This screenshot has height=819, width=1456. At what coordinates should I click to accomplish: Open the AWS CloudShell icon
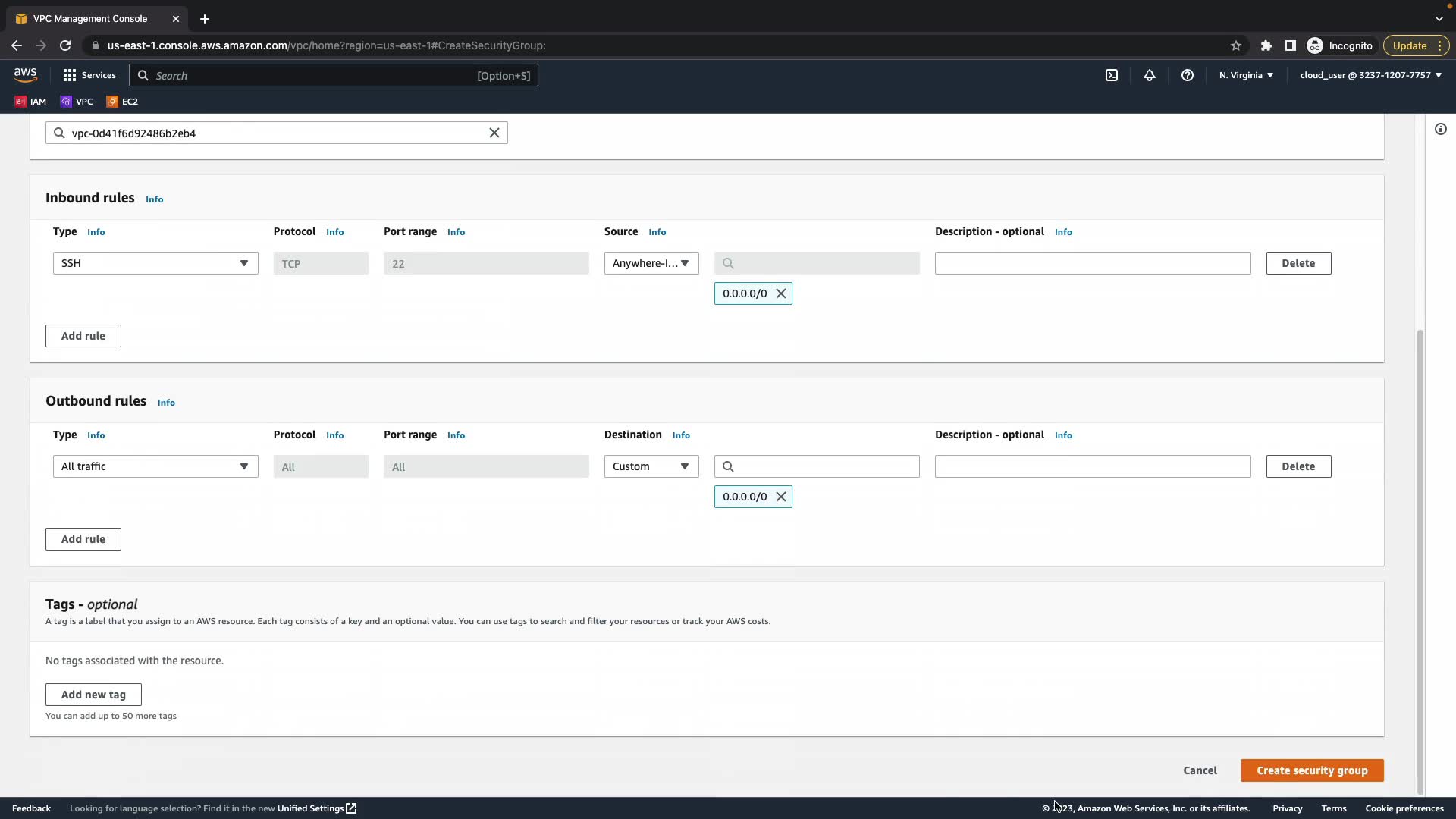click(x=1112, y=75)
